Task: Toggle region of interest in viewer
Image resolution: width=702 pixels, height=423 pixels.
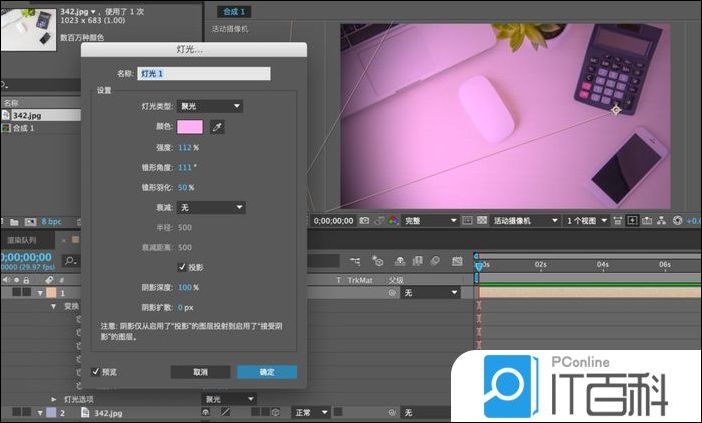Action: coord(467,220)
